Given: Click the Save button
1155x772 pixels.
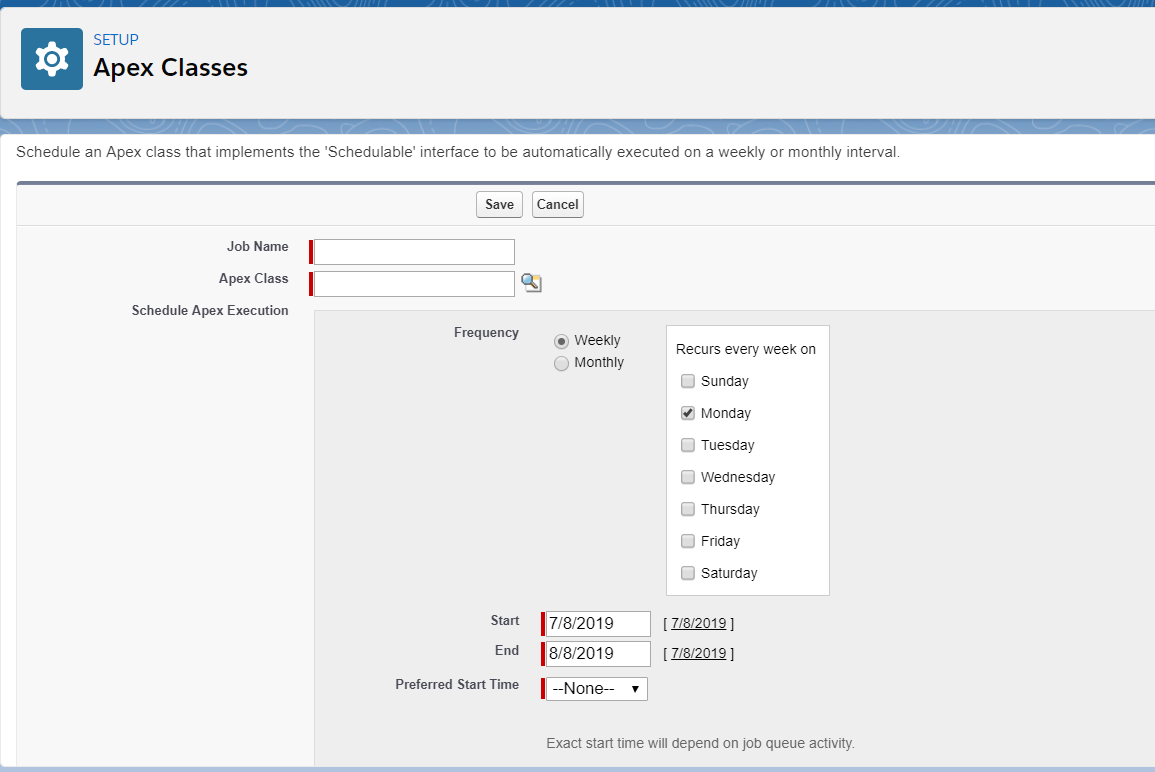Looking at the screenshot, I should [499, 205].
